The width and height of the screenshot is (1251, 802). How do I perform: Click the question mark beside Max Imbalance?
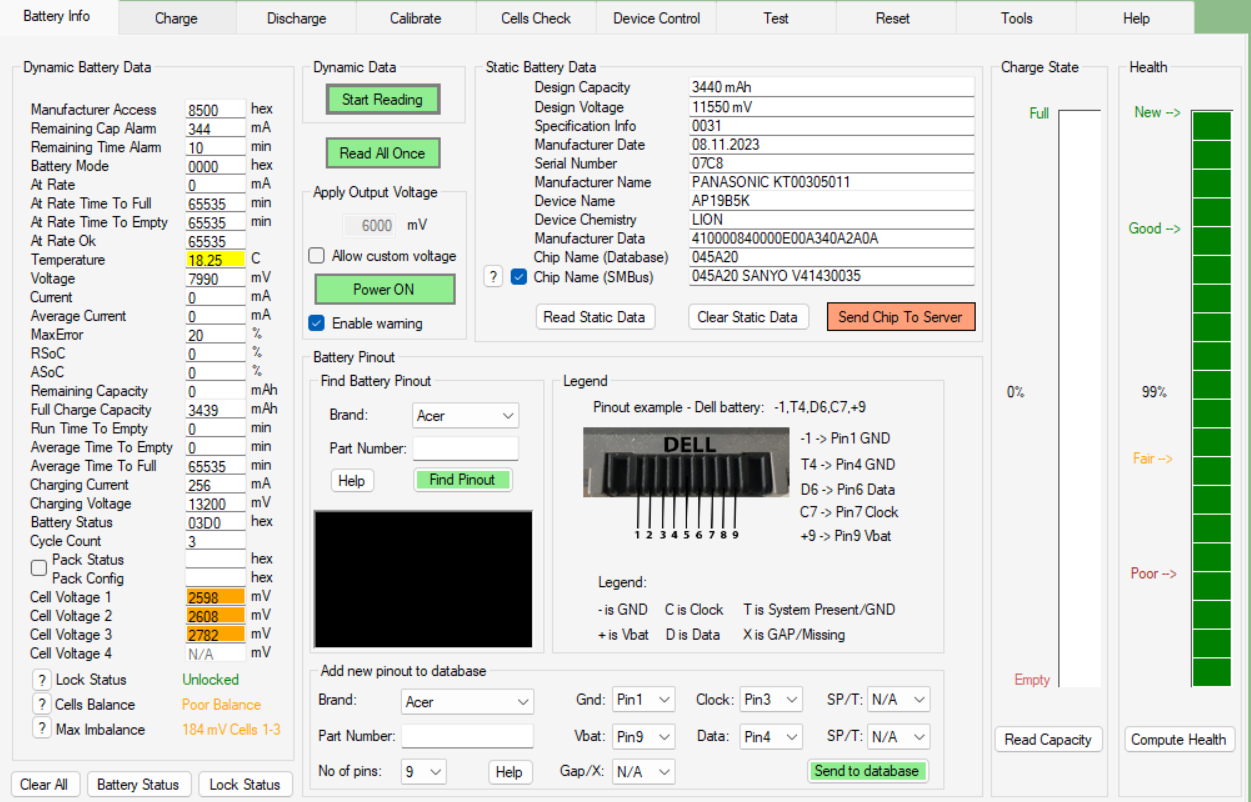(41, 729)
